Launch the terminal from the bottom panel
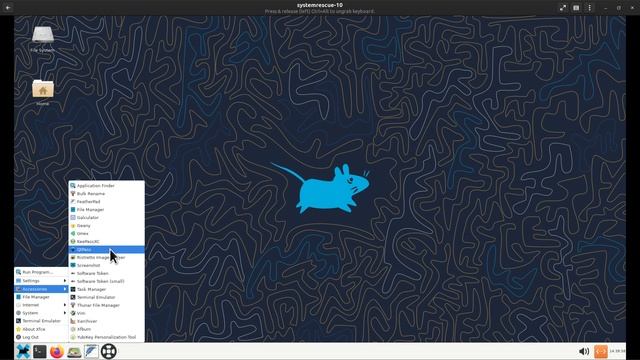Screen dimensions: 640x360 click(x=40, y=351)
